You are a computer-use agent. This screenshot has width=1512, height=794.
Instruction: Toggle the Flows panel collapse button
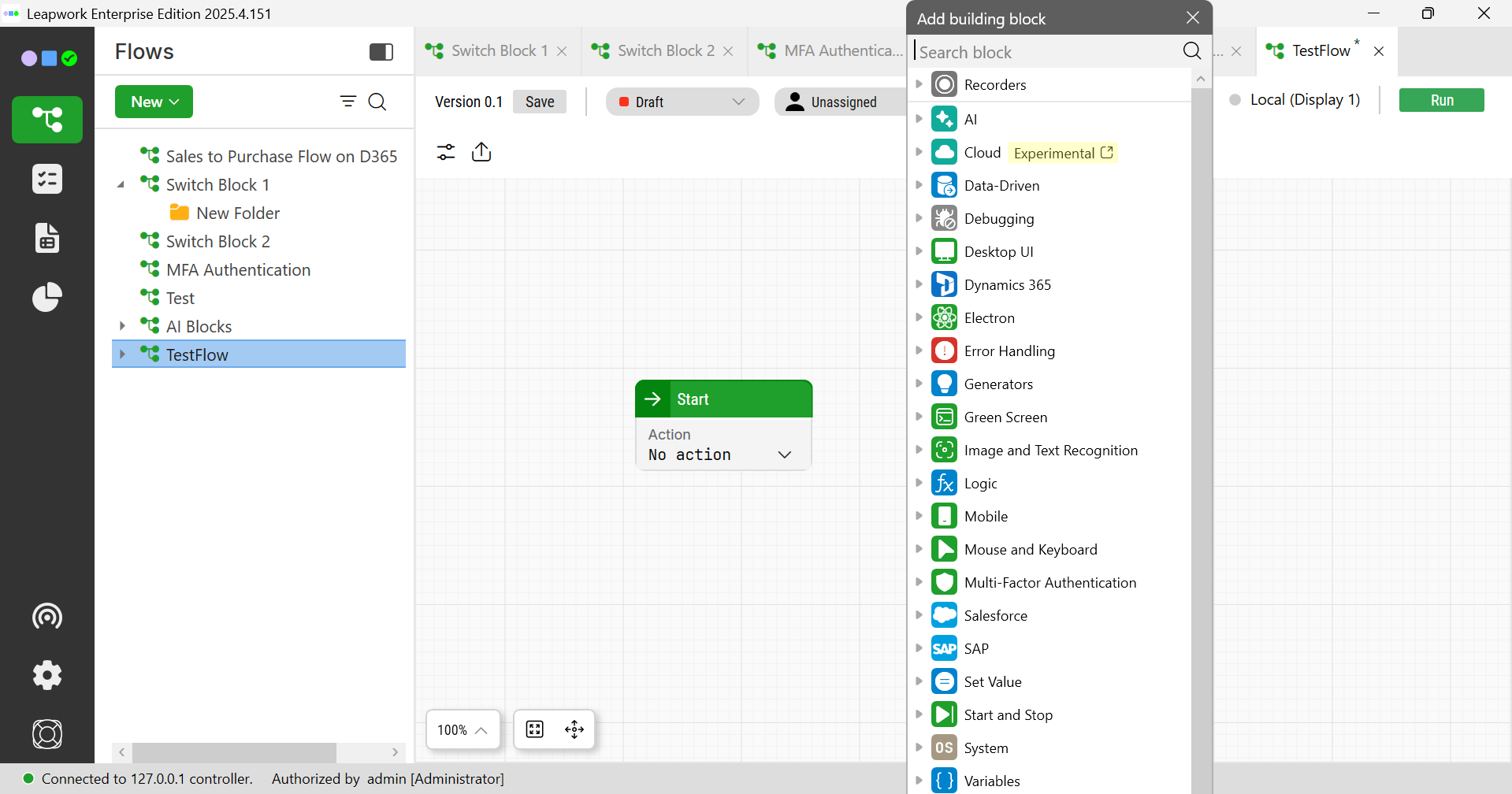pyautogui.click(x=381, y=52)
